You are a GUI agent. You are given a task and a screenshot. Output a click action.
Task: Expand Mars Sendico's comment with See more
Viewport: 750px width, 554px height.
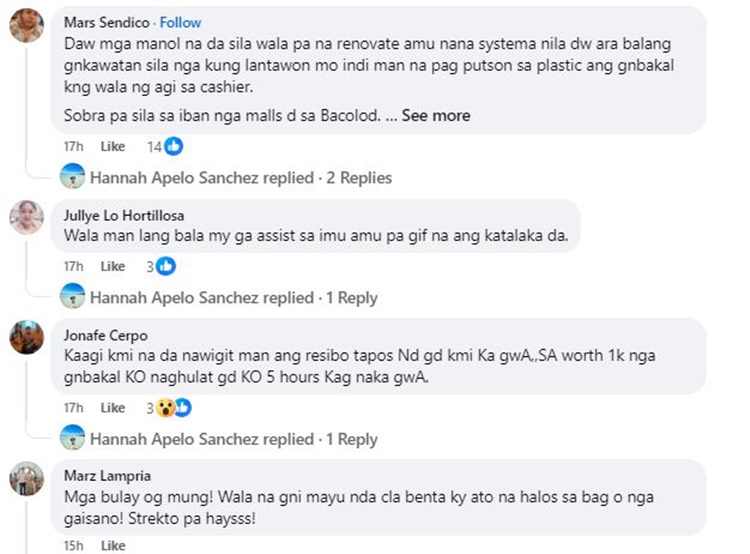click(436, 116)
